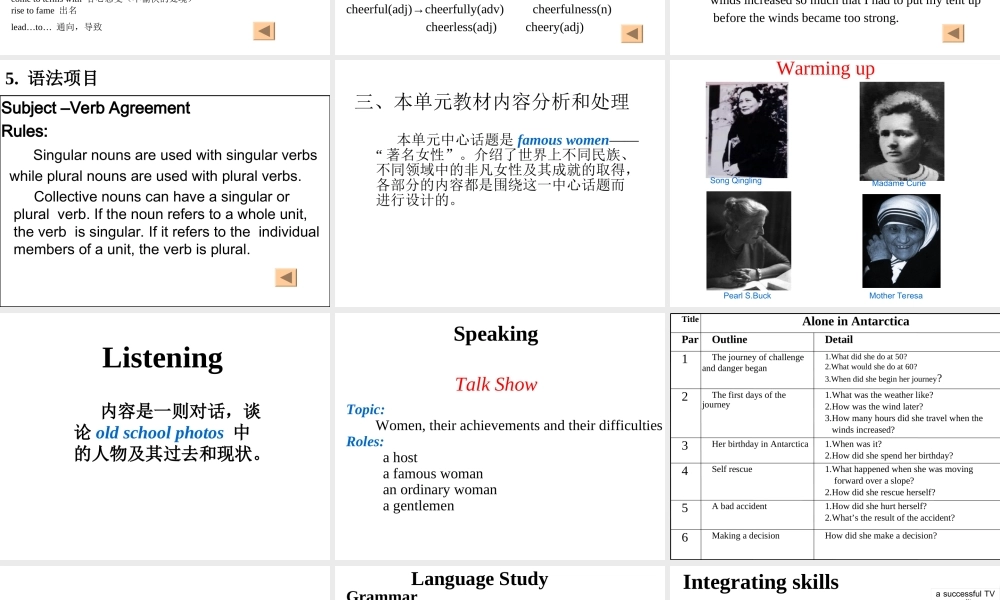Viewport: 1000px width, 600px height.
Task: Click the Speaking slide title
Action: (496, 334)
